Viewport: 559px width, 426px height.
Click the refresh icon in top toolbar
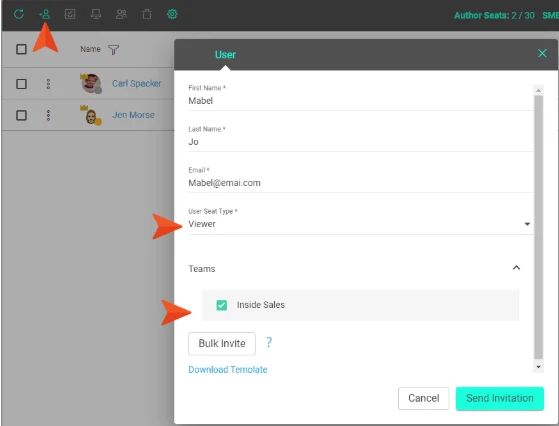(19, 14)
